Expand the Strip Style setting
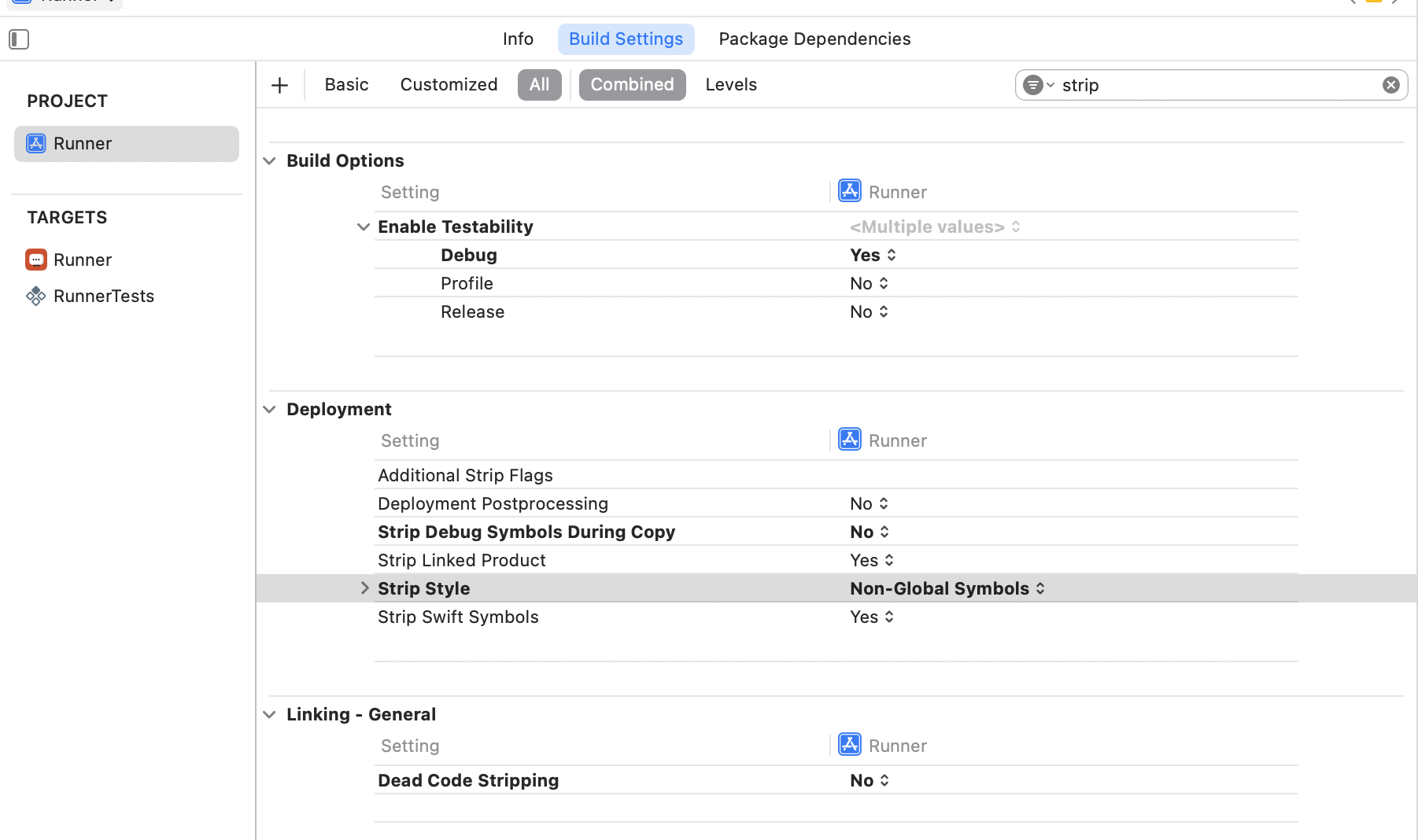 pyautogui.click(x=364, y=588)
